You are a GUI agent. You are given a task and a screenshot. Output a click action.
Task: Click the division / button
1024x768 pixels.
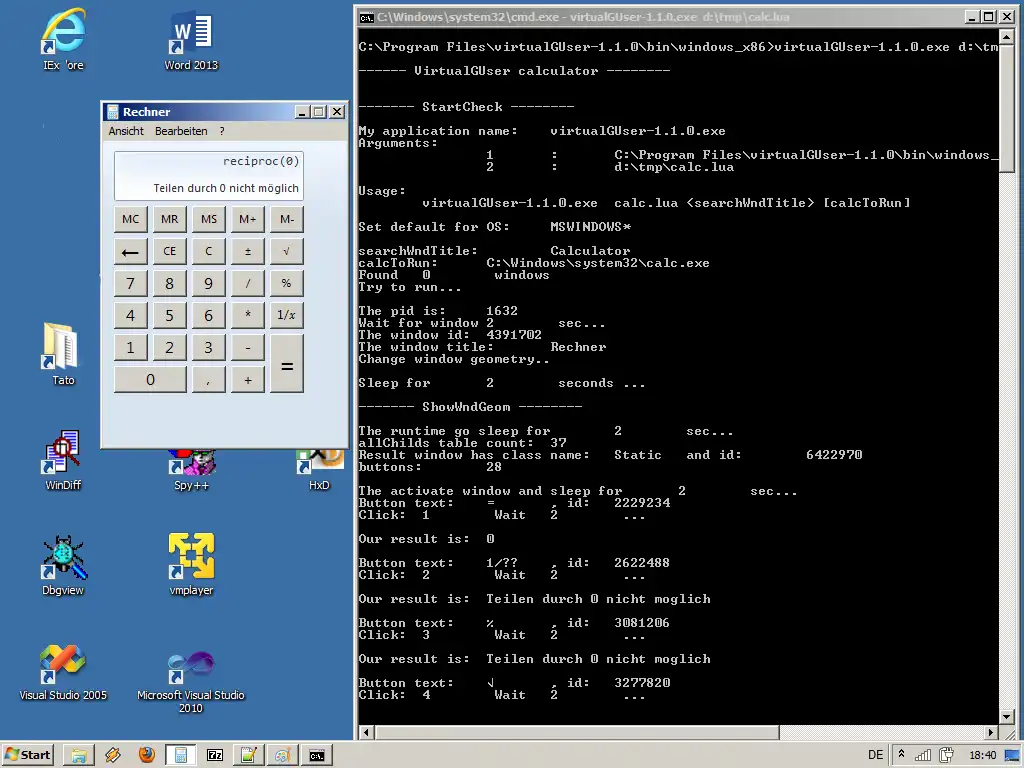point(248,283)
